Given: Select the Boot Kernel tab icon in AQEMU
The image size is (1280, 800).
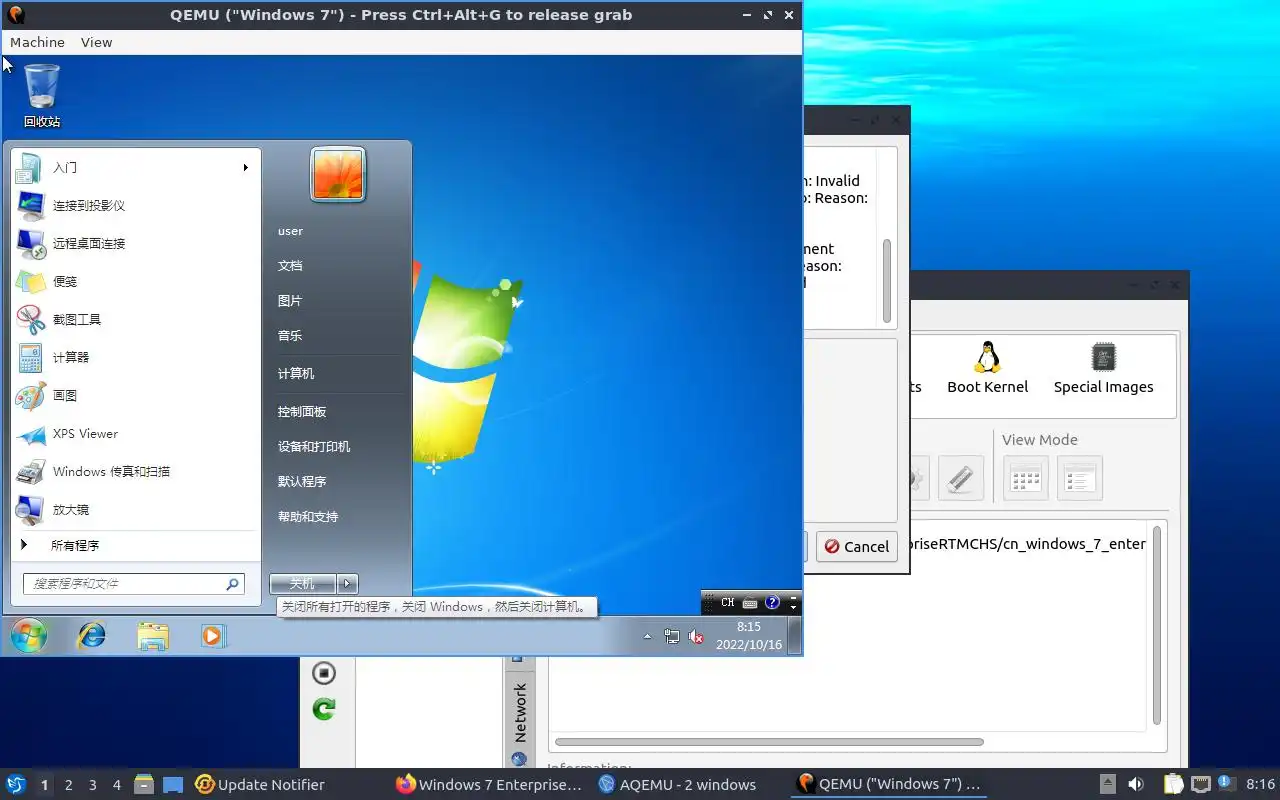Looking at the screenshot, I should 988,368.
